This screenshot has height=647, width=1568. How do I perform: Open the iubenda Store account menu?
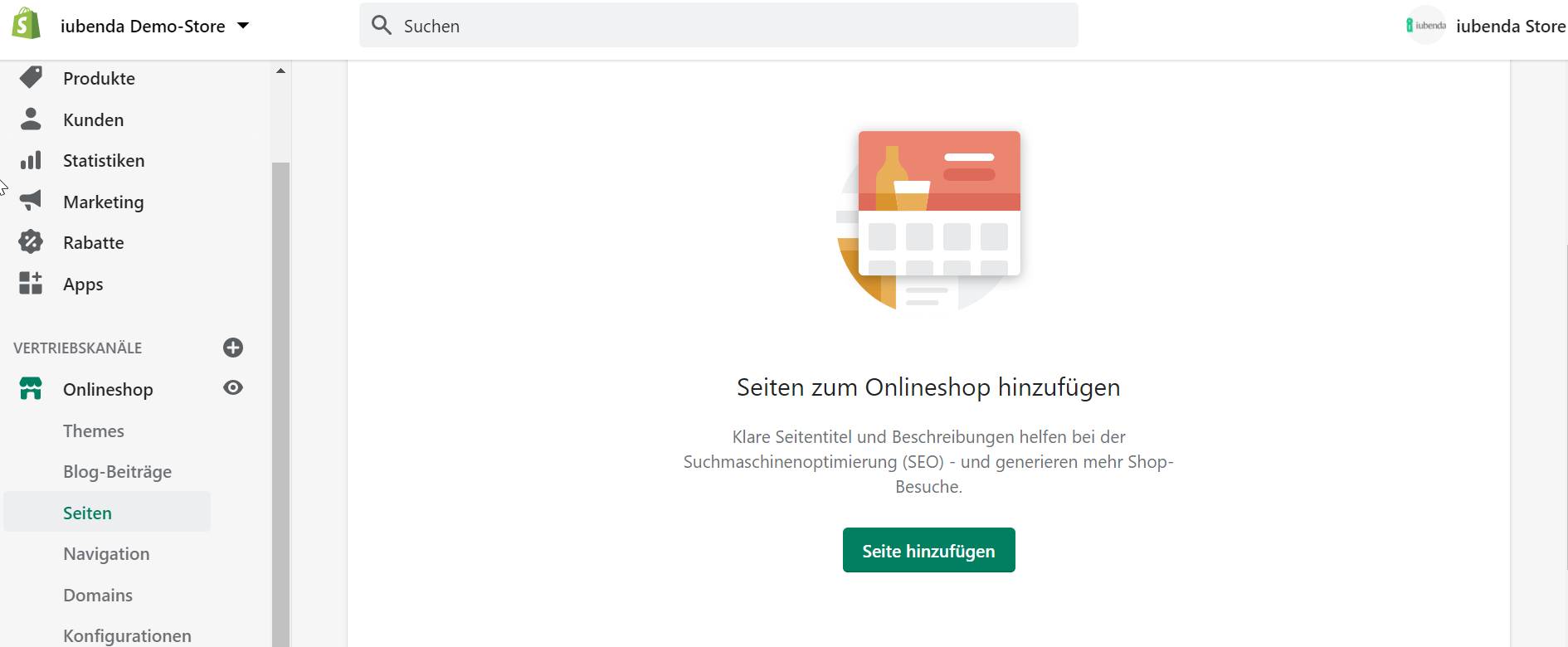point(1485,26)
